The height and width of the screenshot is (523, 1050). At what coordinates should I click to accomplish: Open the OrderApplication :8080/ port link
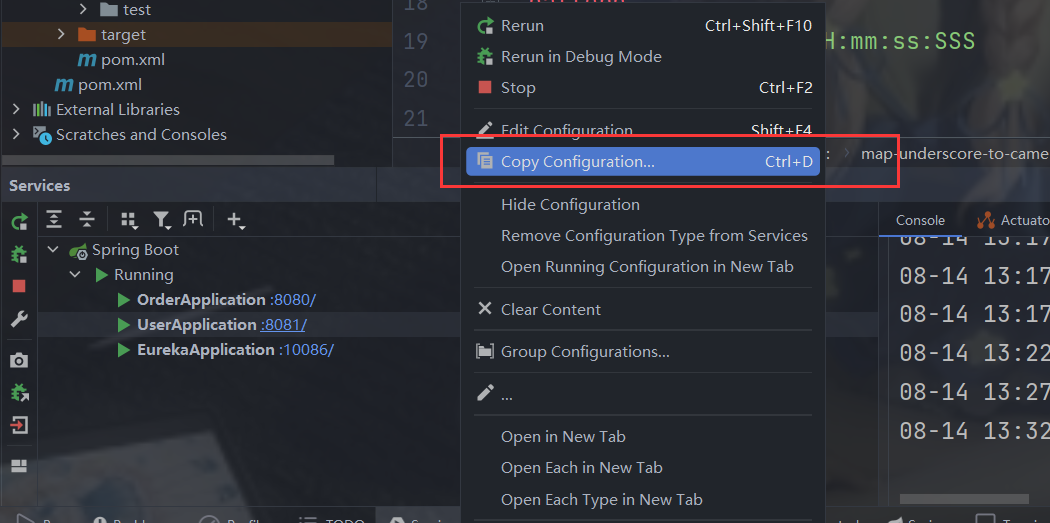click(x=293, y=300)
